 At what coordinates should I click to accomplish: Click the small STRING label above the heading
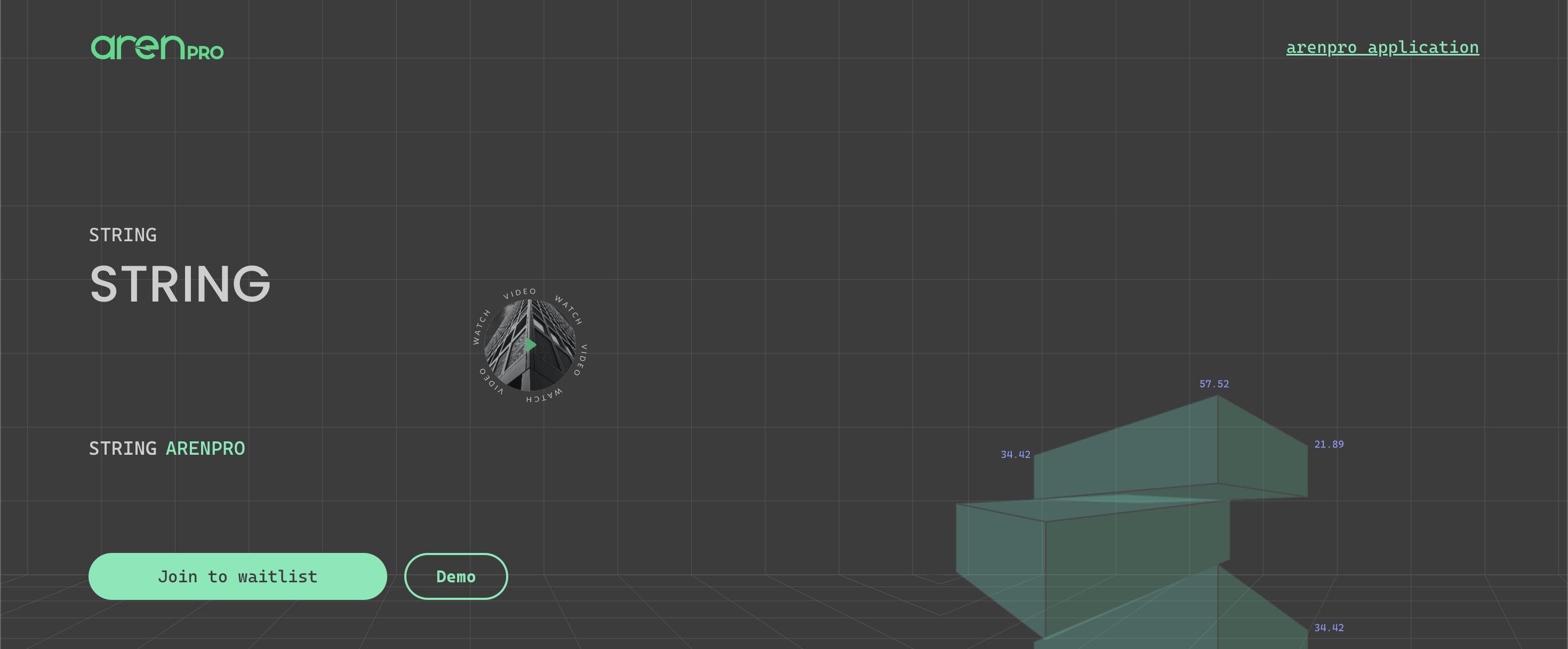(x=123, y=235)
